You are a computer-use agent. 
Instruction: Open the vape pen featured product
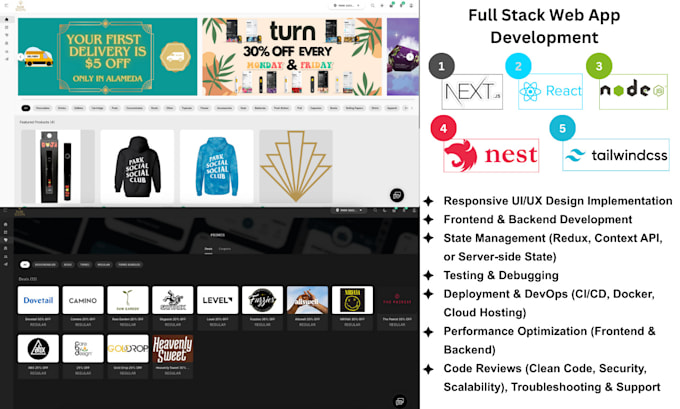[58, 166]
